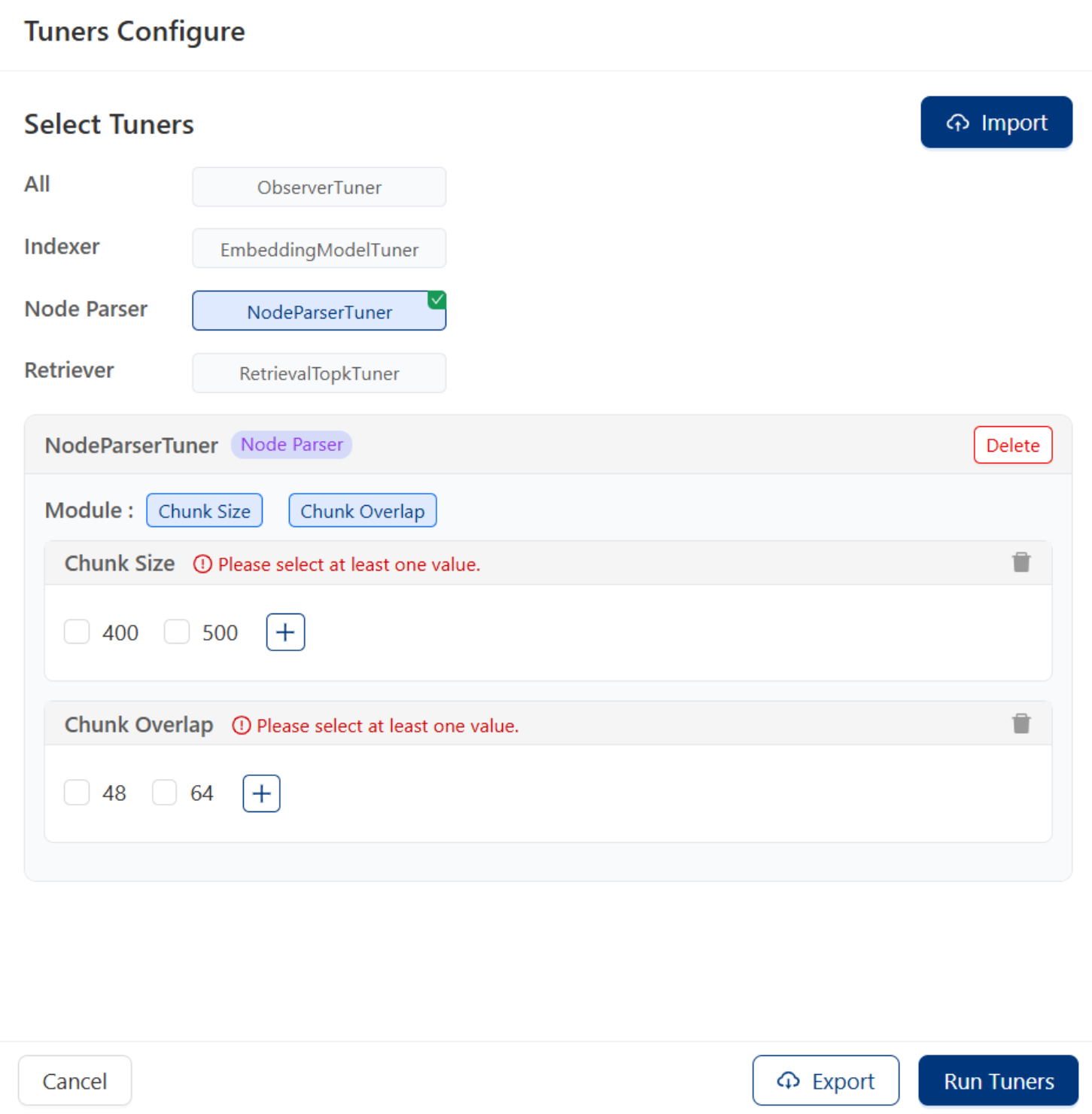
Task: Click the alert icon next to Chunk Size warning
Action: pyautogui.click(x=202, y=565)
